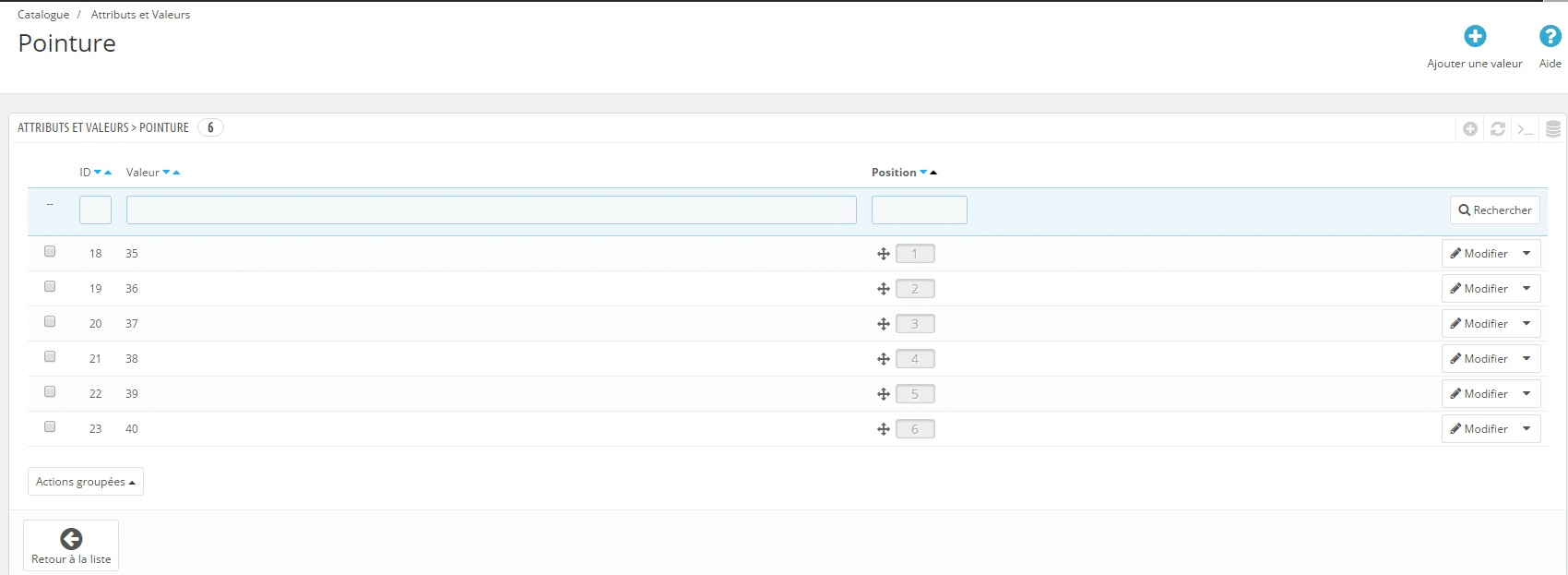Click the move handle for value 36
1568x575 pixels.
coord(884,289)
